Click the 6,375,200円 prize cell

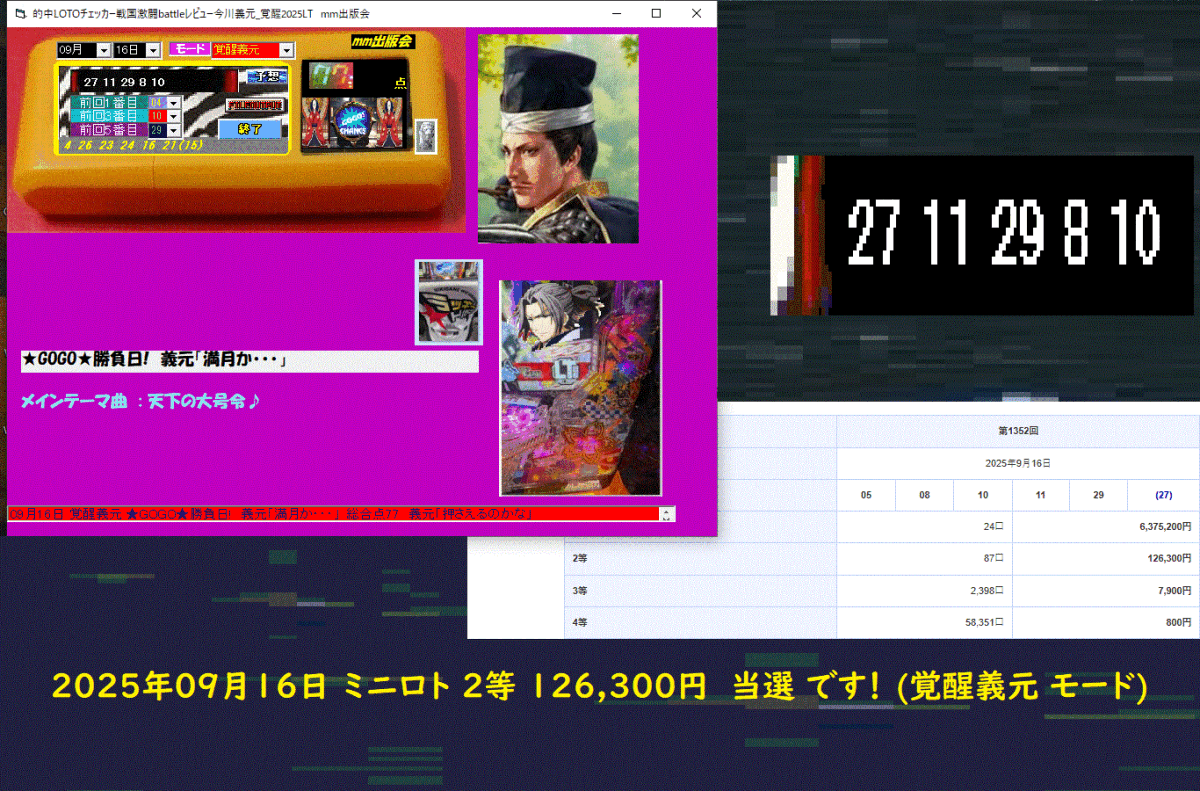pyautogui.click(x=1106, y=527)
